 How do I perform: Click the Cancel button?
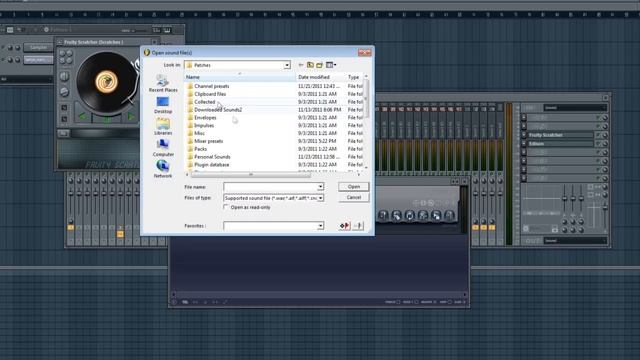point(353,197)
